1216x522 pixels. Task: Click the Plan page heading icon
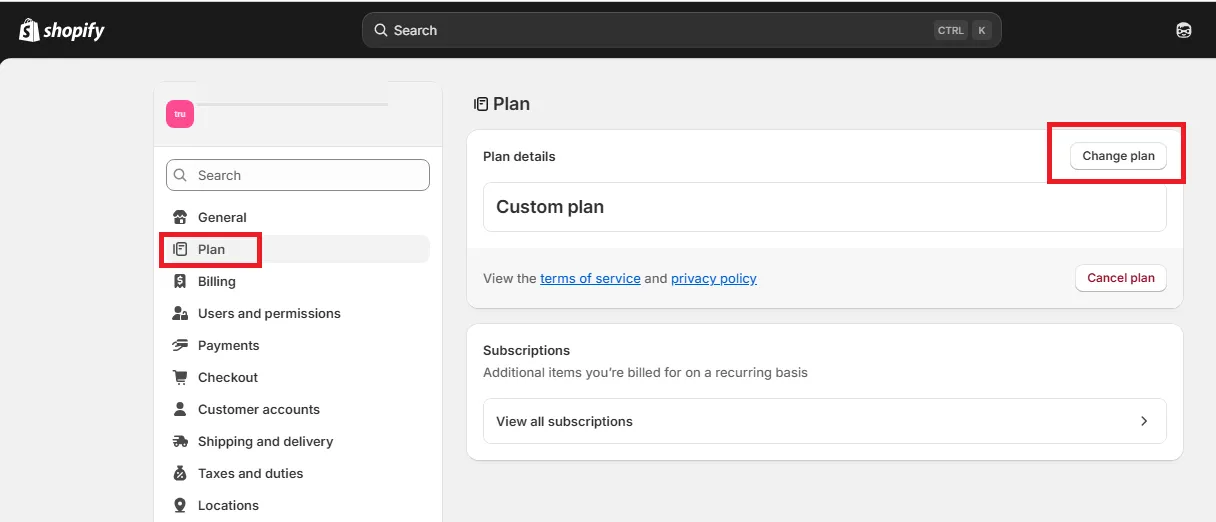pos(481,104)
